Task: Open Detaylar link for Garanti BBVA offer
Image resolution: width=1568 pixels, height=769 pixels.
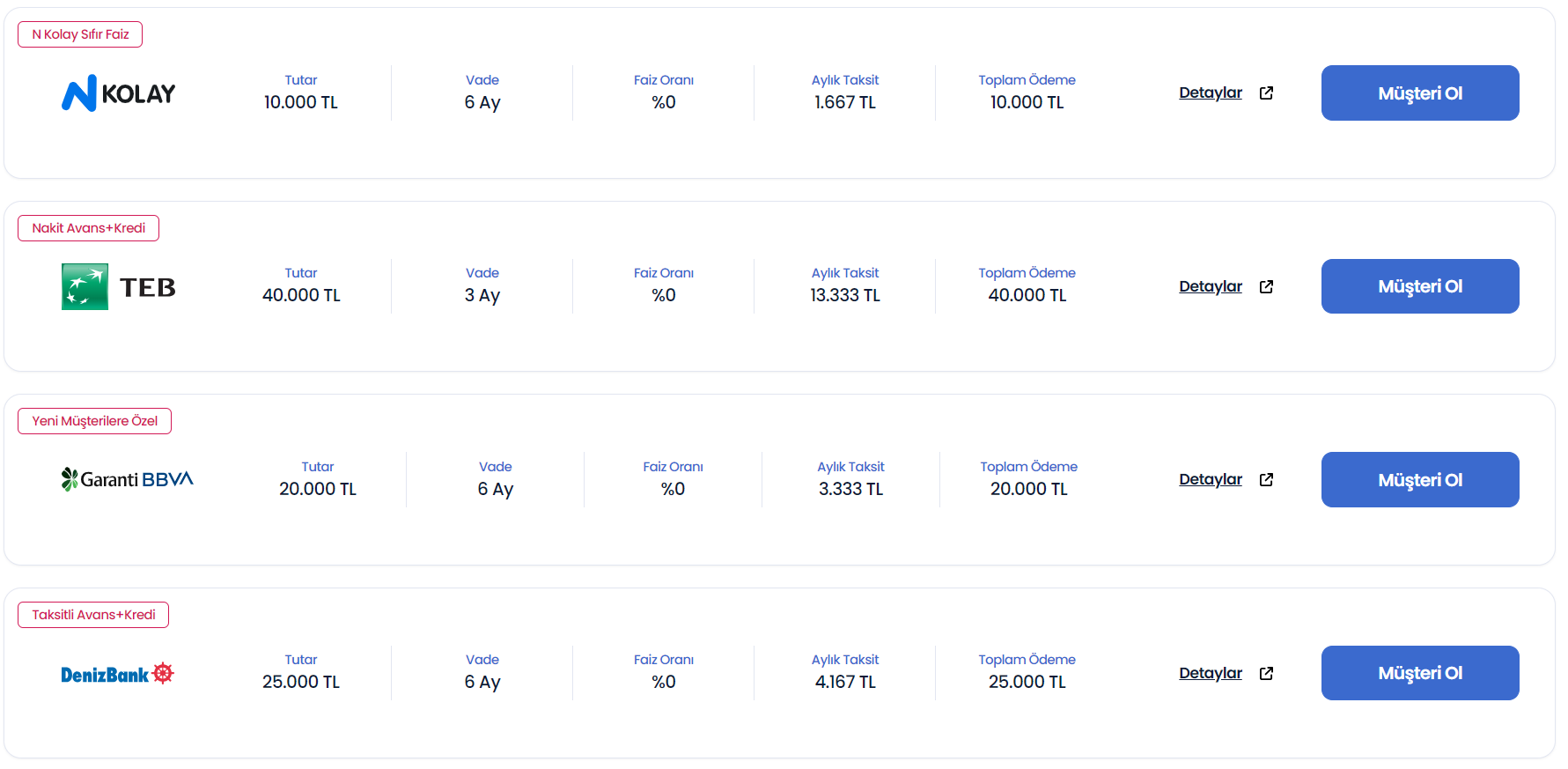Action: (x=1210, y=479)
